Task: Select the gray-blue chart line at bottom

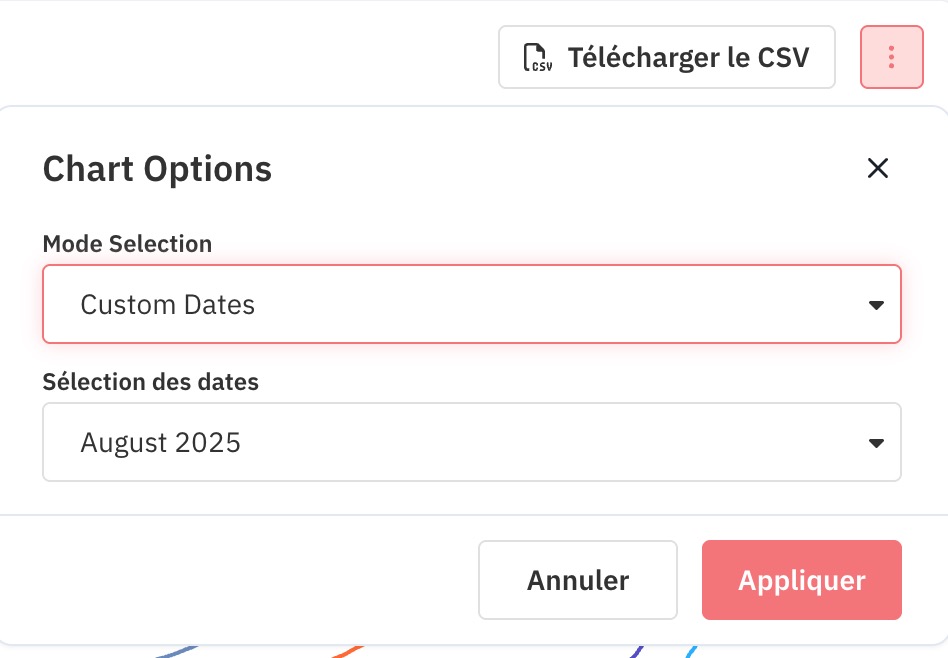Action: (177, 652)
